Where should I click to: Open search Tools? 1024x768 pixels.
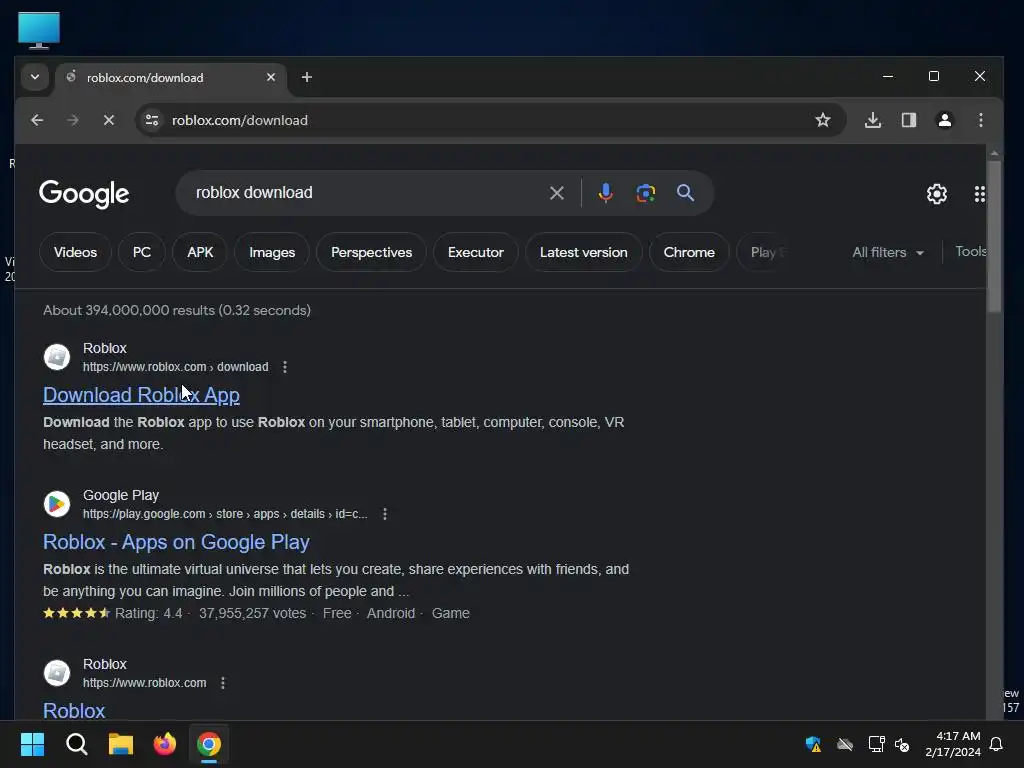coord(970,251)
